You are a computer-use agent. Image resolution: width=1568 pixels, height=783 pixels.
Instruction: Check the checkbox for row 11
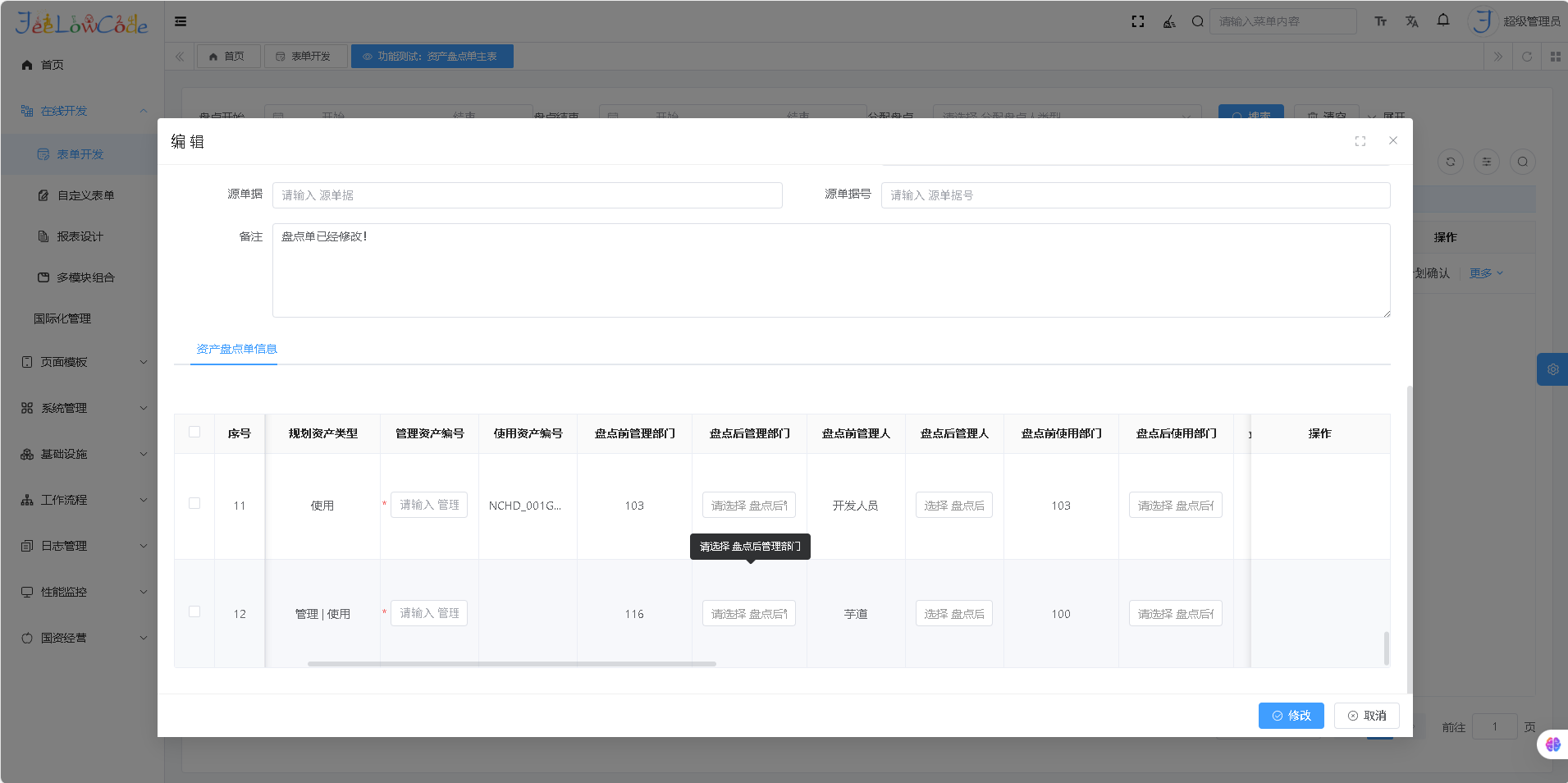[x=194, y=503]
